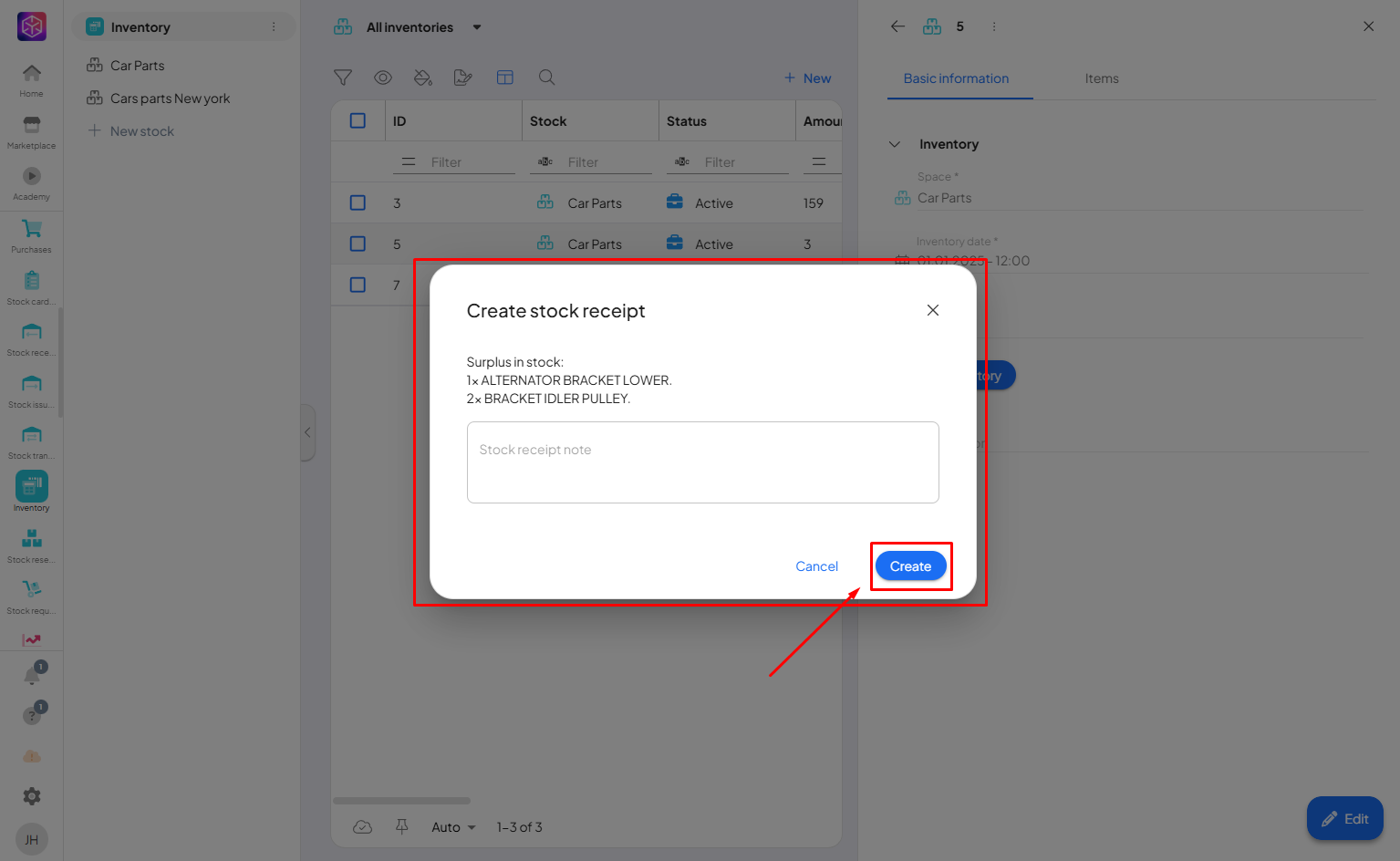Open the notifications bell icon
Viewport: 1400px width, 861px height.
point(31,676)
